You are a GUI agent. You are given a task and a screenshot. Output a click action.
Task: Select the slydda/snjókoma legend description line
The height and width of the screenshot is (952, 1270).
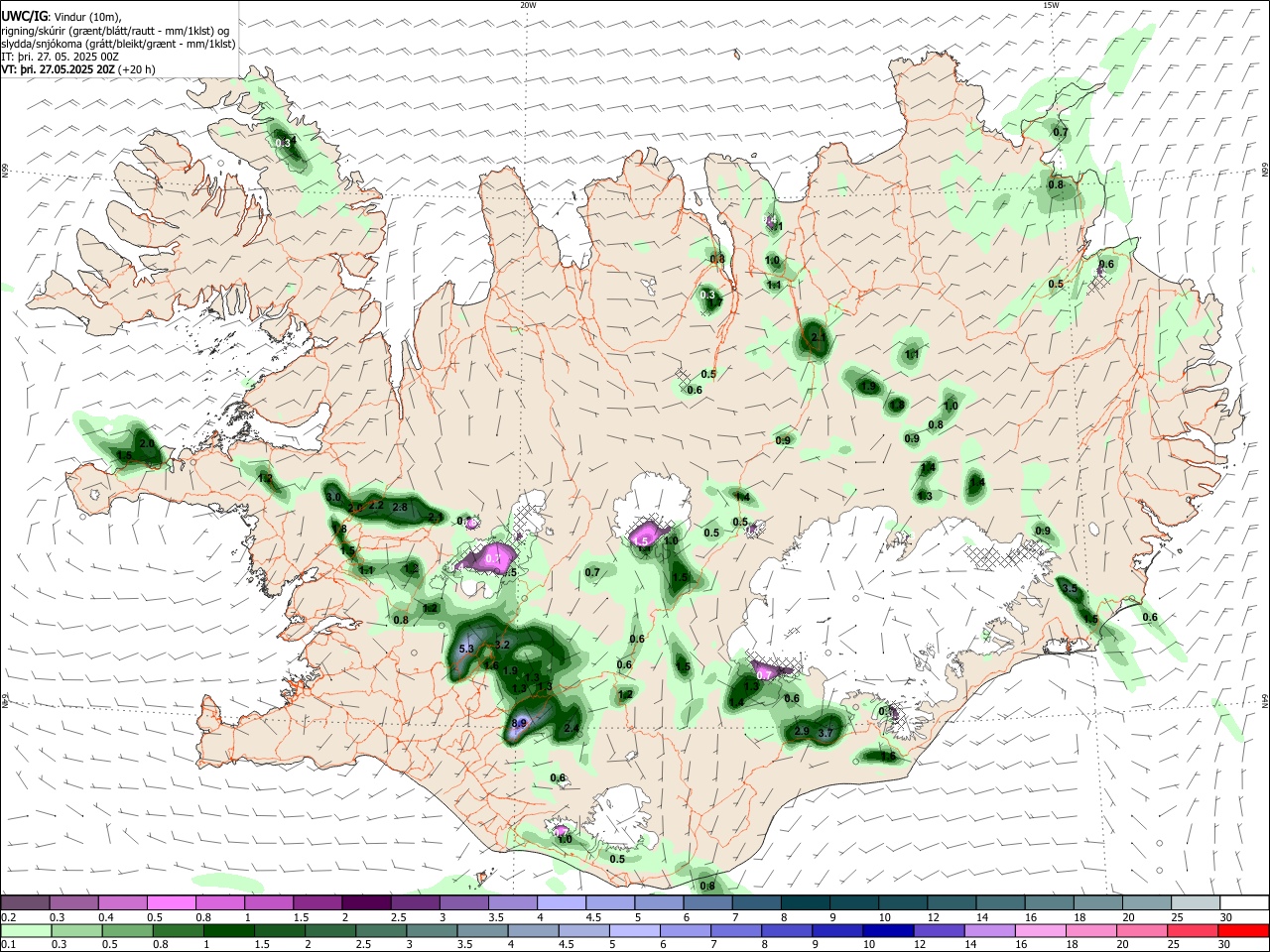click(118, 44)
